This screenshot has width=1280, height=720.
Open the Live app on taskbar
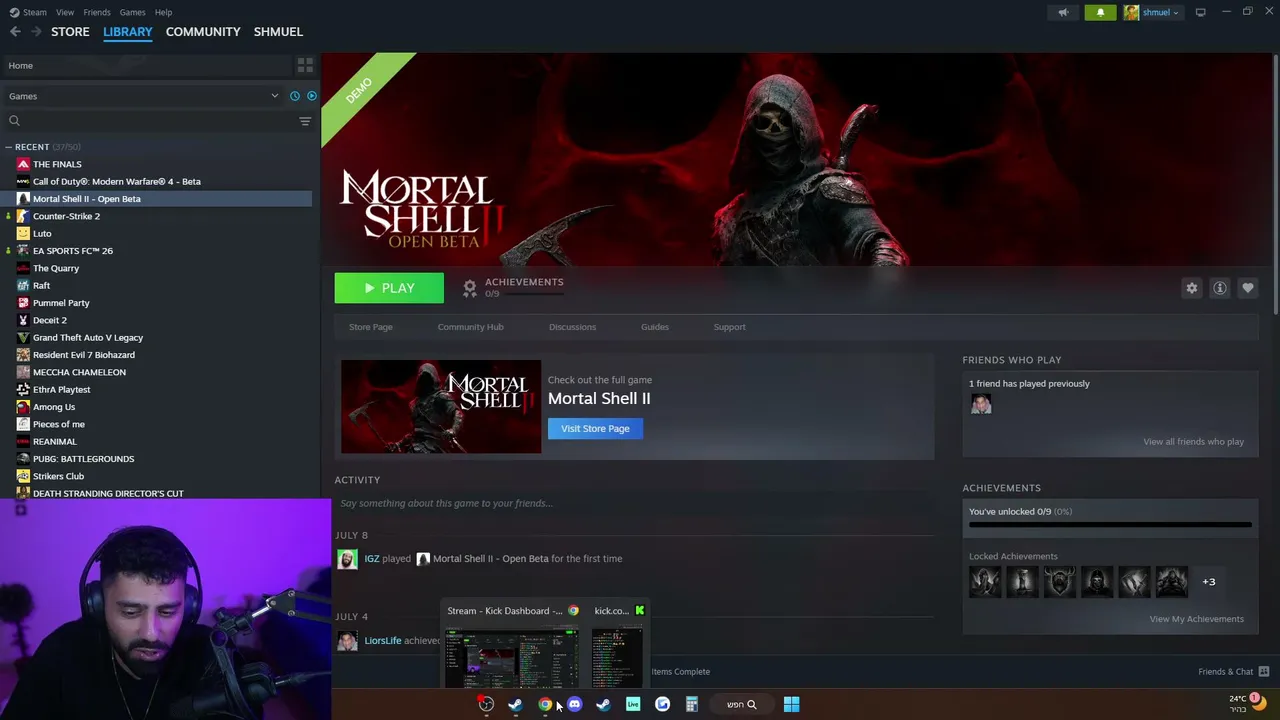633,704
